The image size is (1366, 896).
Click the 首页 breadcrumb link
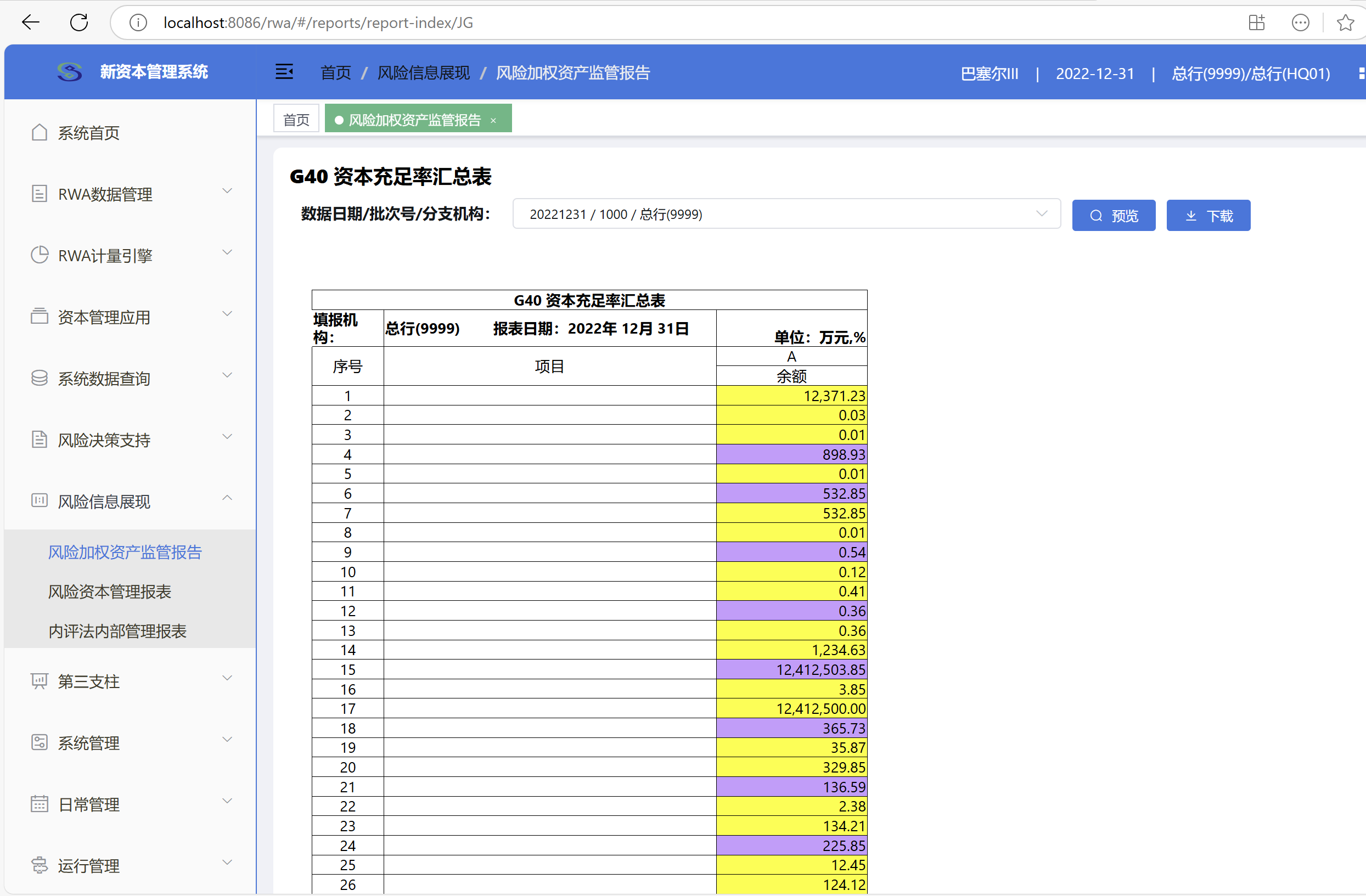[336, 73]
